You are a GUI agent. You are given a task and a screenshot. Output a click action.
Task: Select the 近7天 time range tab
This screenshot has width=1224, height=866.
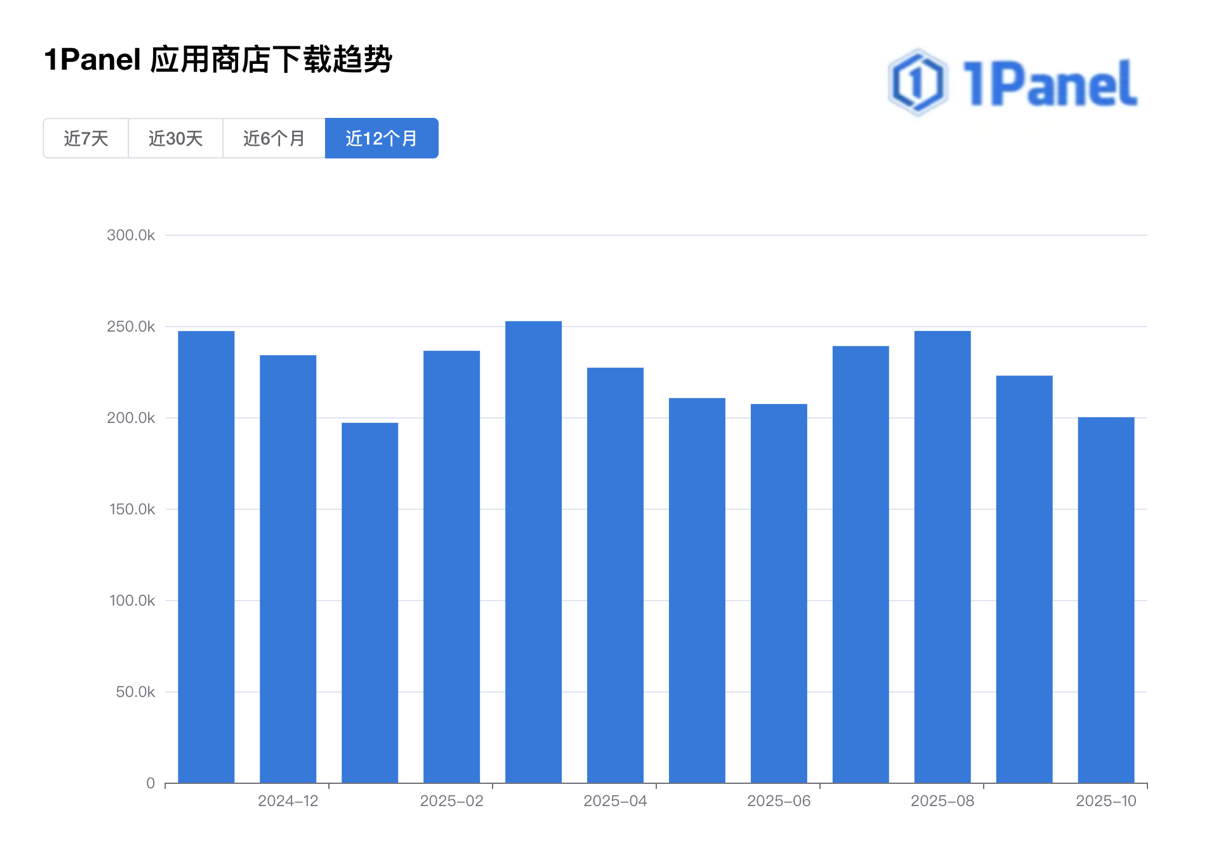pyautogui.click(x=85, y=138)
